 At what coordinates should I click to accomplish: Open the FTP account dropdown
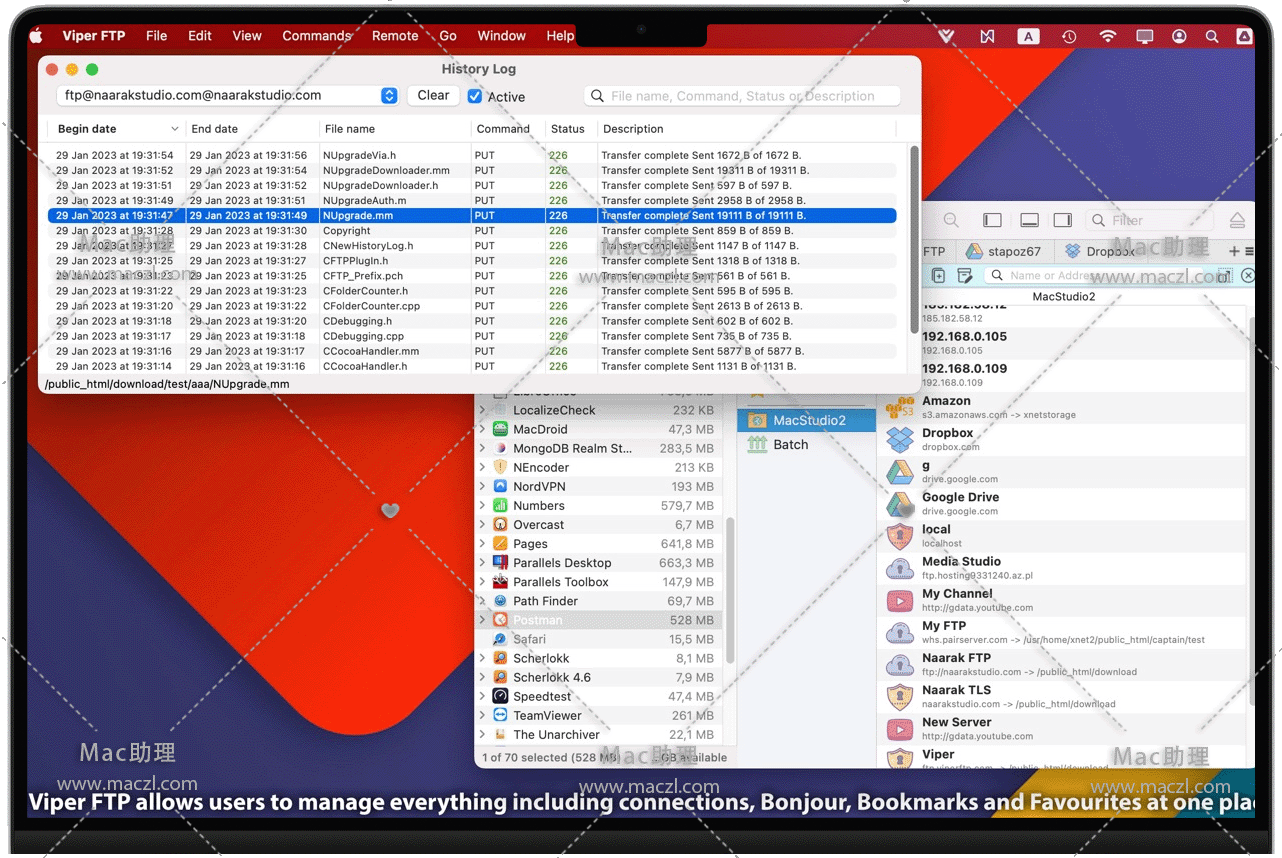[x=389, y=96]
